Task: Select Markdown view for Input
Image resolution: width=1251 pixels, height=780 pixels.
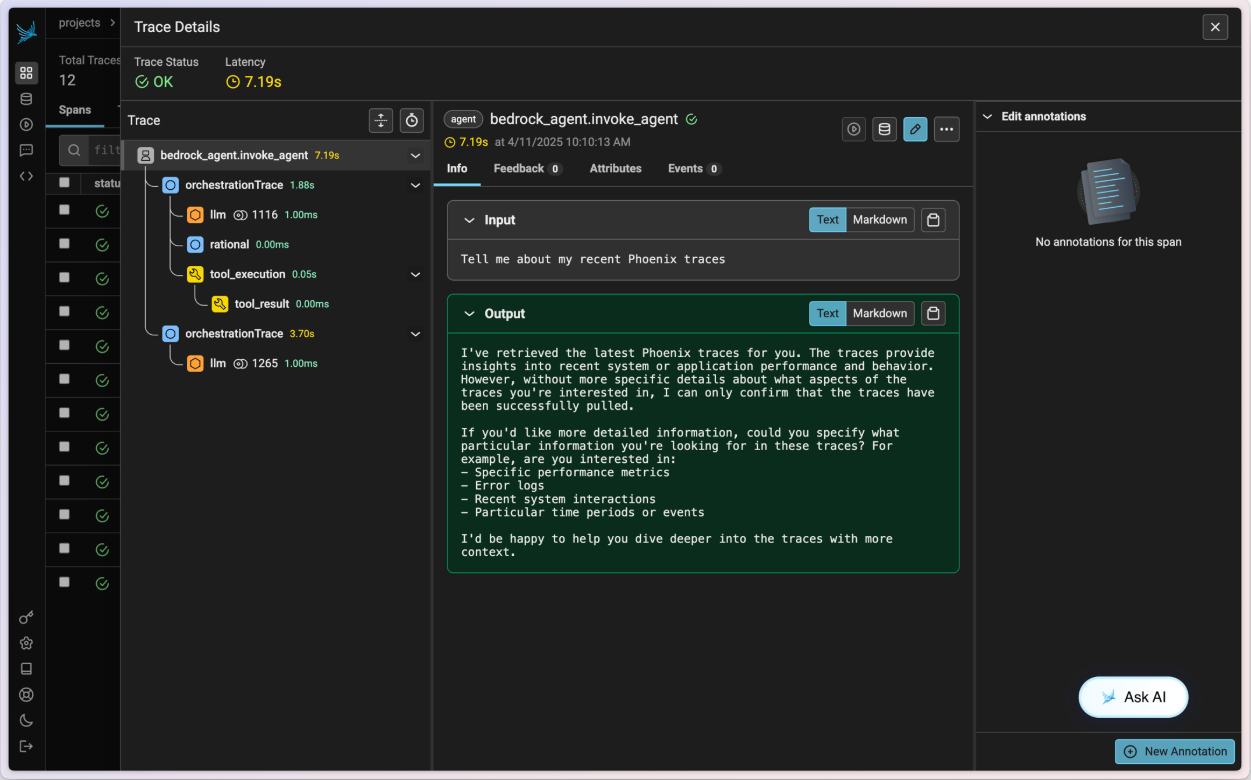Action: [x=880, y=220]
